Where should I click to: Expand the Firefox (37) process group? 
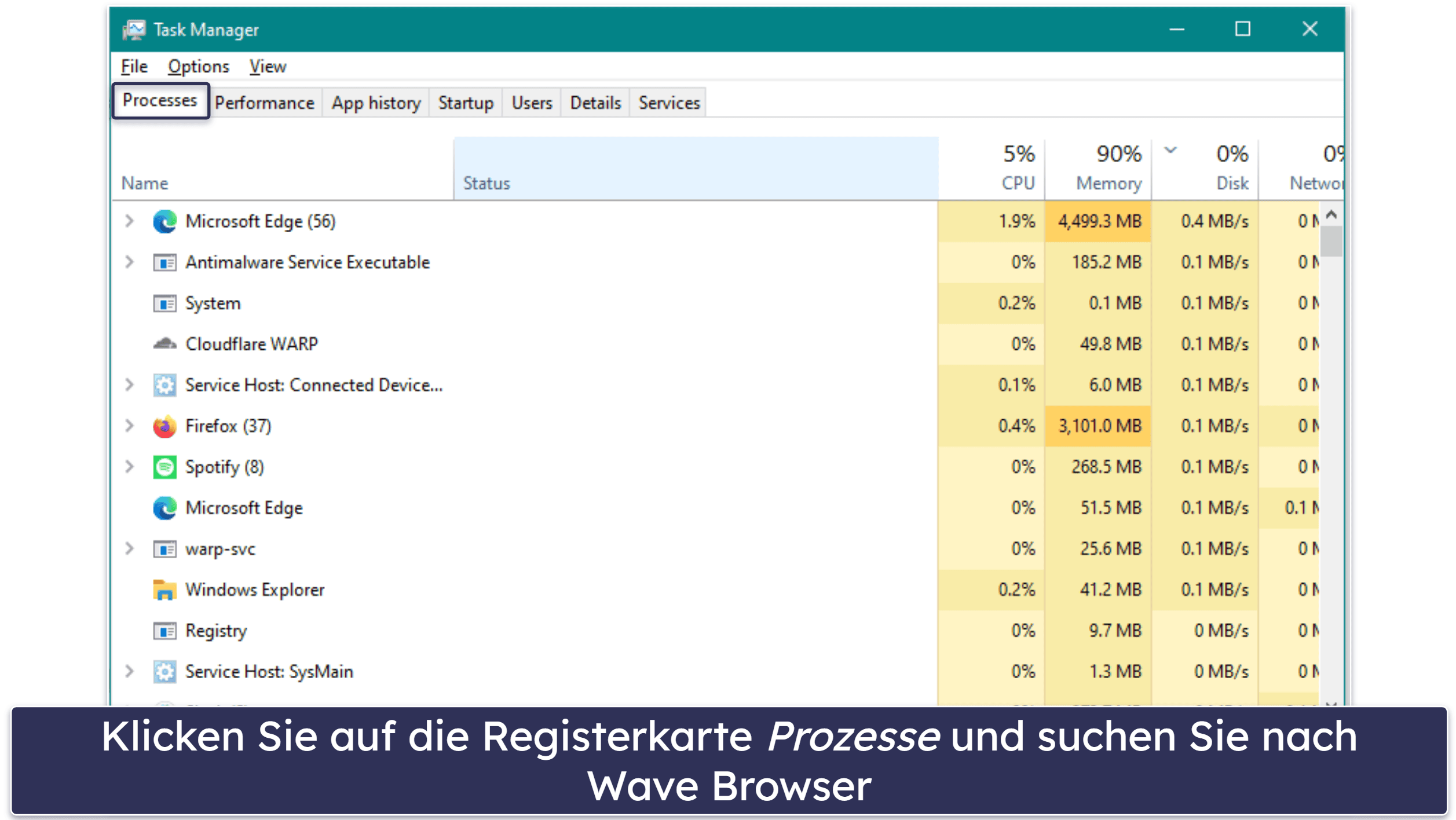[x=129, y=426]
